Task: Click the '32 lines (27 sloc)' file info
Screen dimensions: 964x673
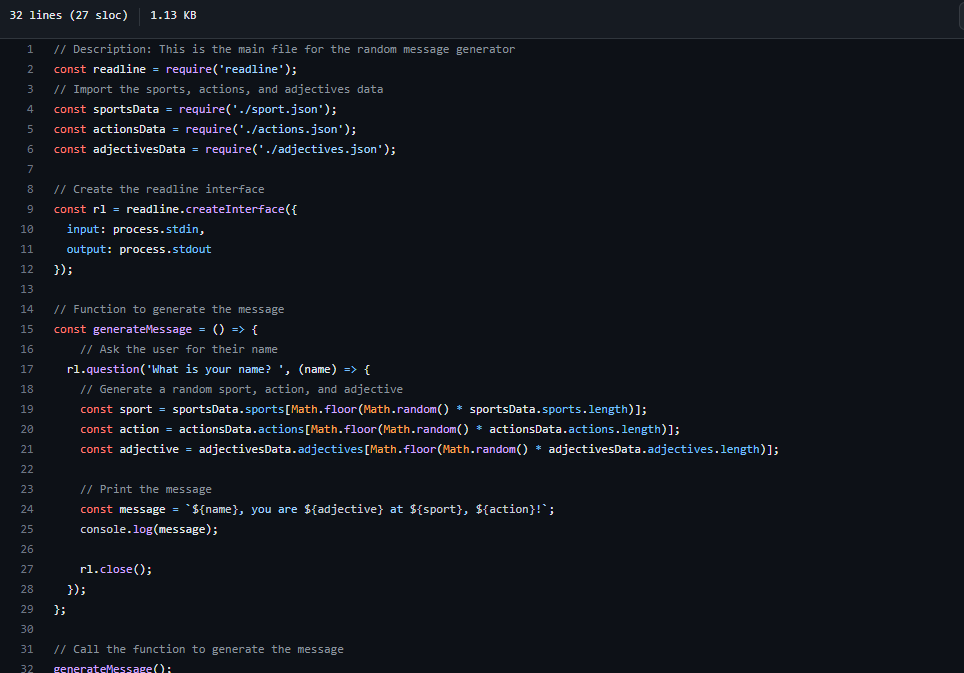Action: pyautogui.click(x=68, y=15)
